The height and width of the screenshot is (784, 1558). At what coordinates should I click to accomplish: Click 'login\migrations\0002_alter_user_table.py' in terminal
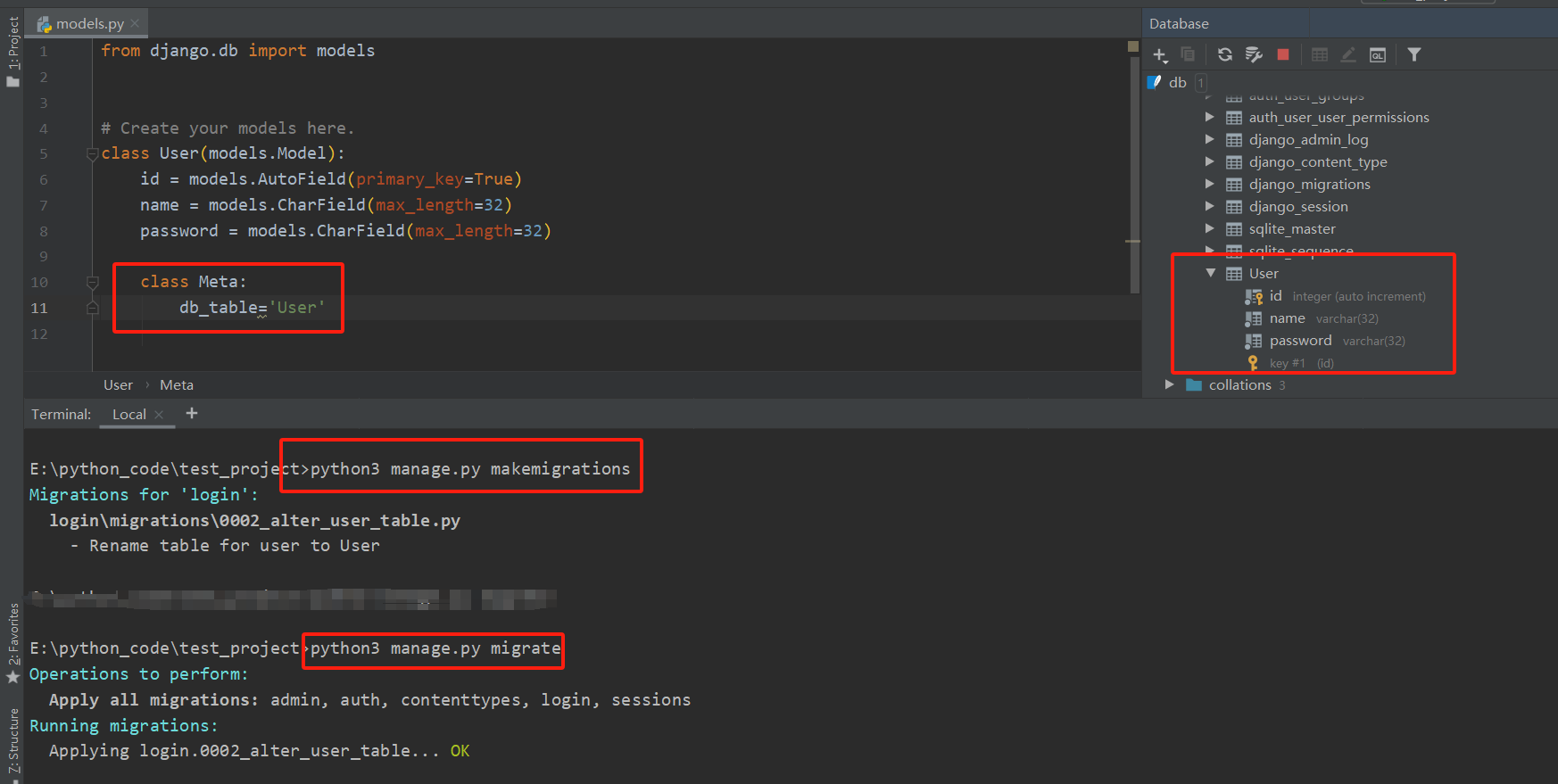[255, 521]
